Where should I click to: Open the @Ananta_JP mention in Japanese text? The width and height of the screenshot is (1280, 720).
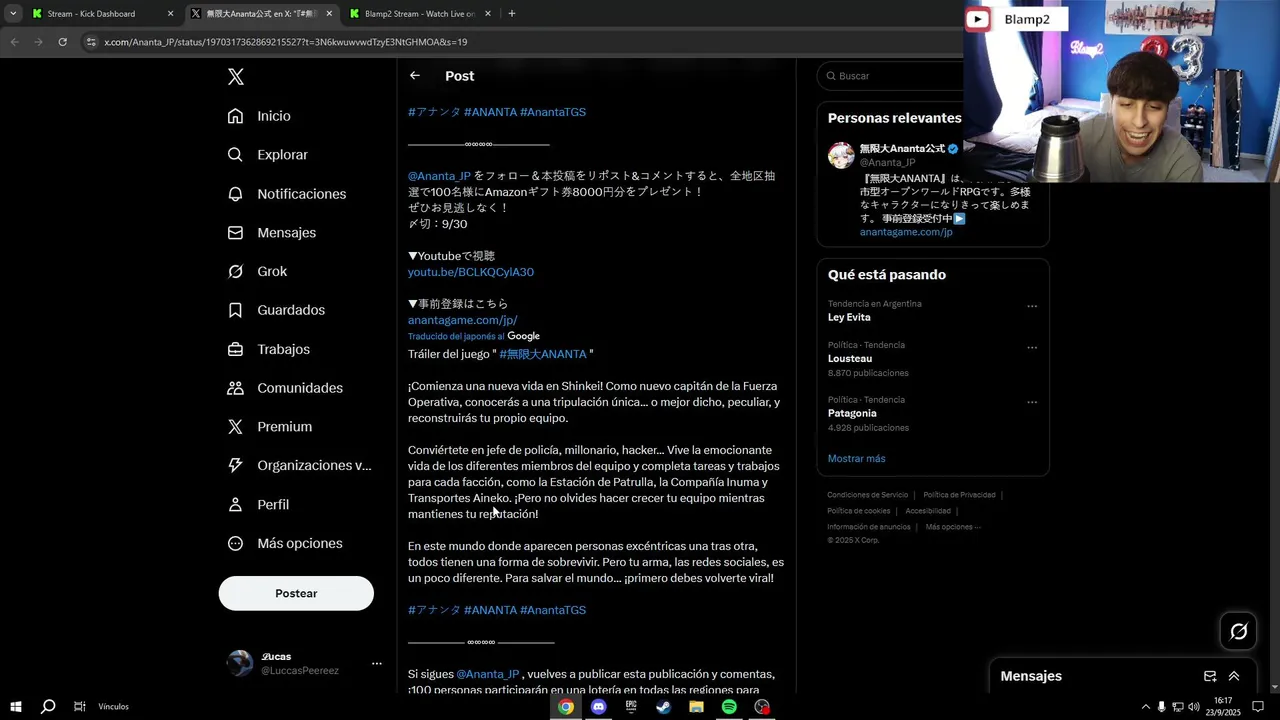pos(439,176)
